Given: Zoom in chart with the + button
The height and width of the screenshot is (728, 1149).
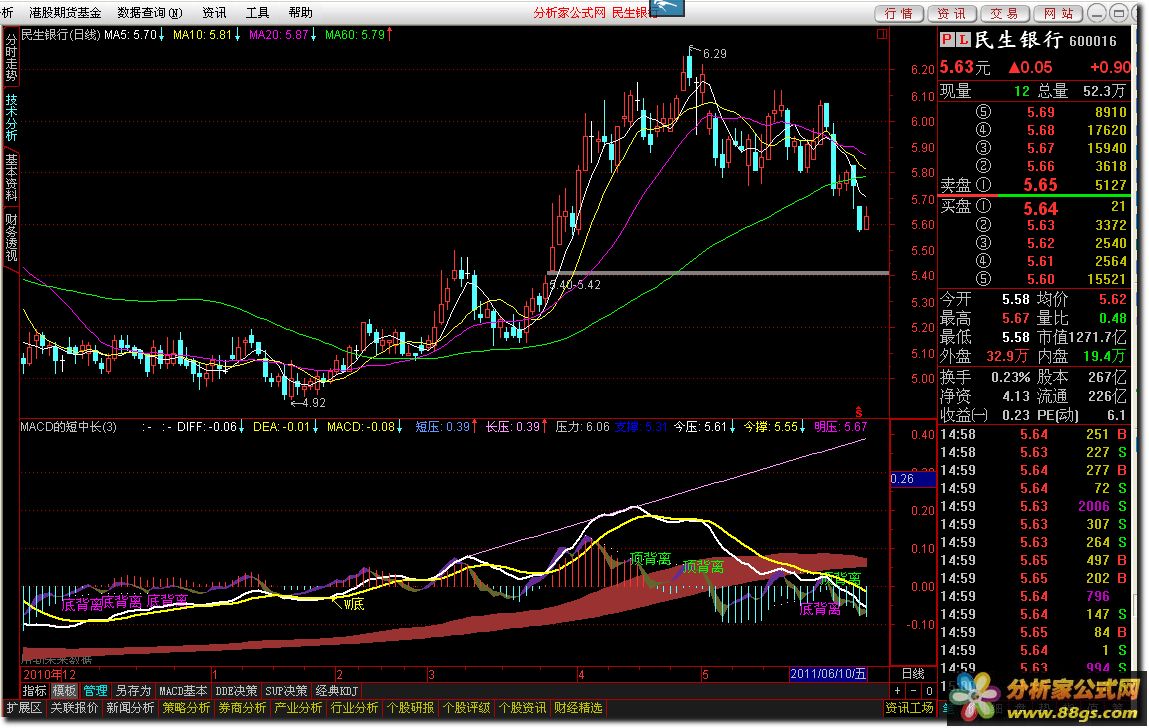Looking at the screenshot, I should pyautogui.click(x=898, y=691).
